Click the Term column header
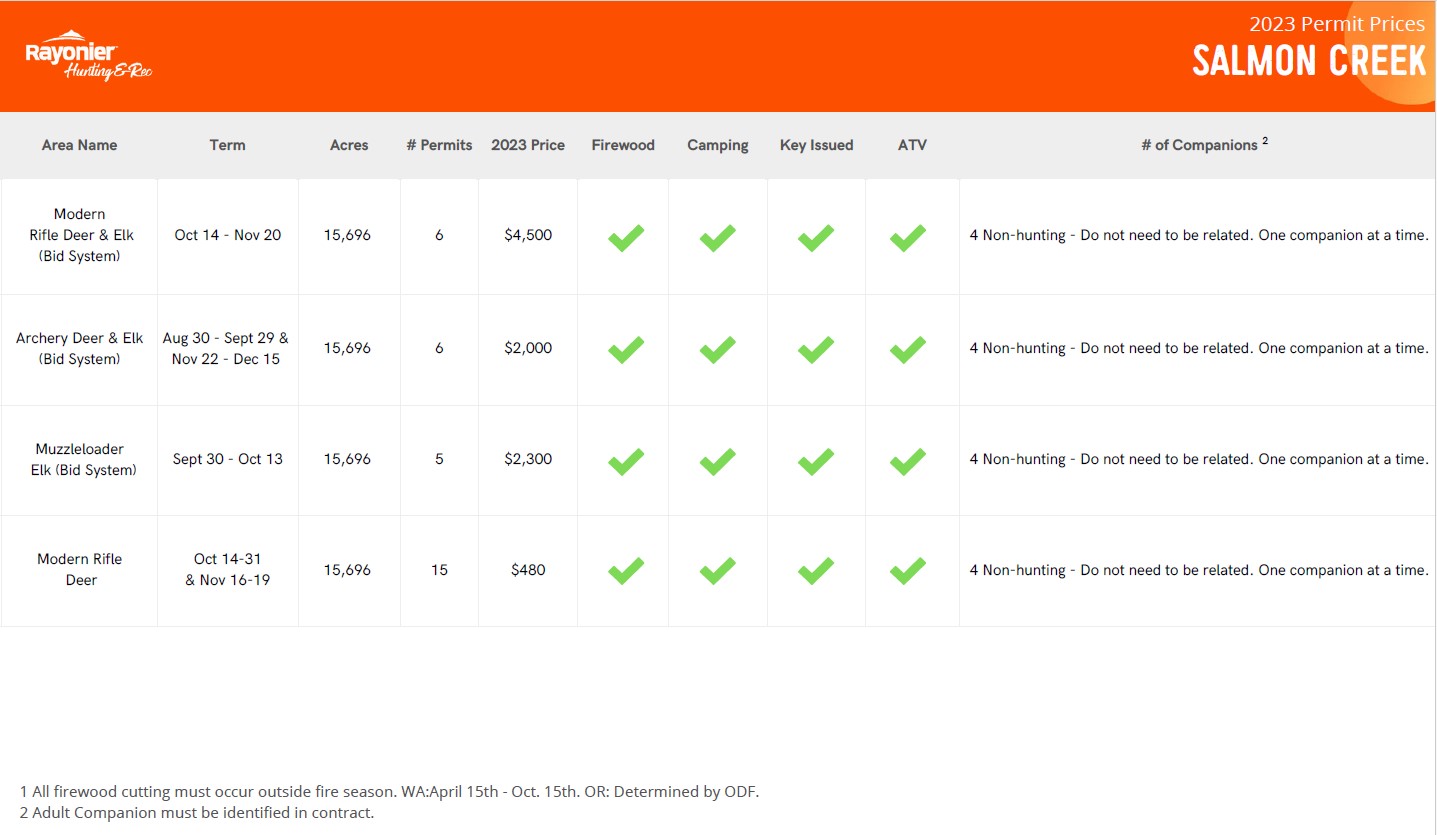The width and height of the screenshot is (1437, 835). point(227,145)
